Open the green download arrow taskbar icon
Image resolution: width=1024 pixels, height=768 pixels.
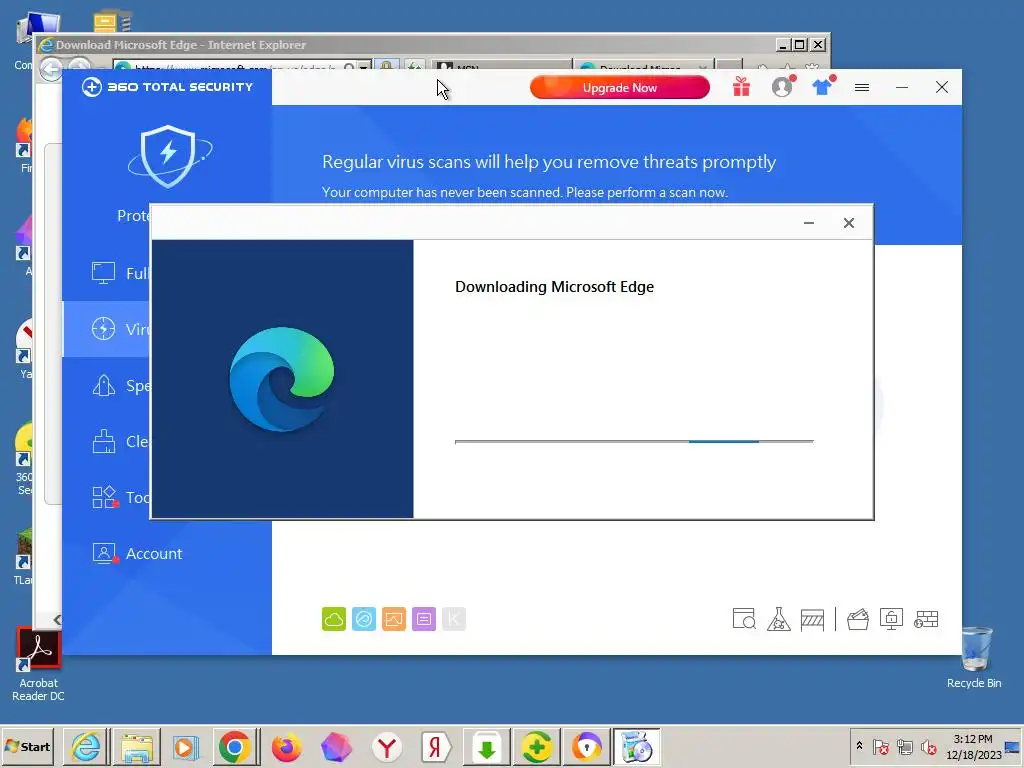(487, 746)
